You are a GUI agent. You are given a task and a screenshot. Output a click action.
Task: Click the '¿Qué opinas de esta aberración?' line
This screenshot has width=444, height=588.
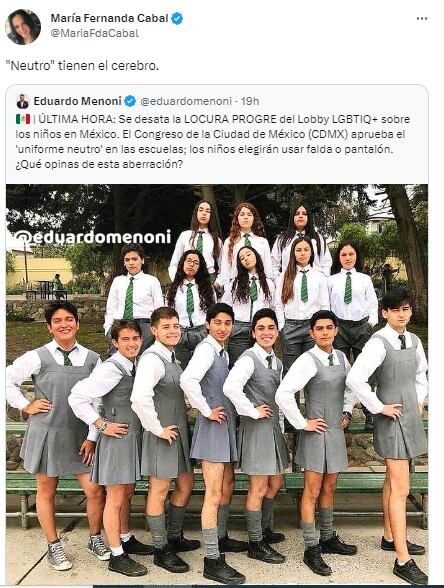(99, 165)
